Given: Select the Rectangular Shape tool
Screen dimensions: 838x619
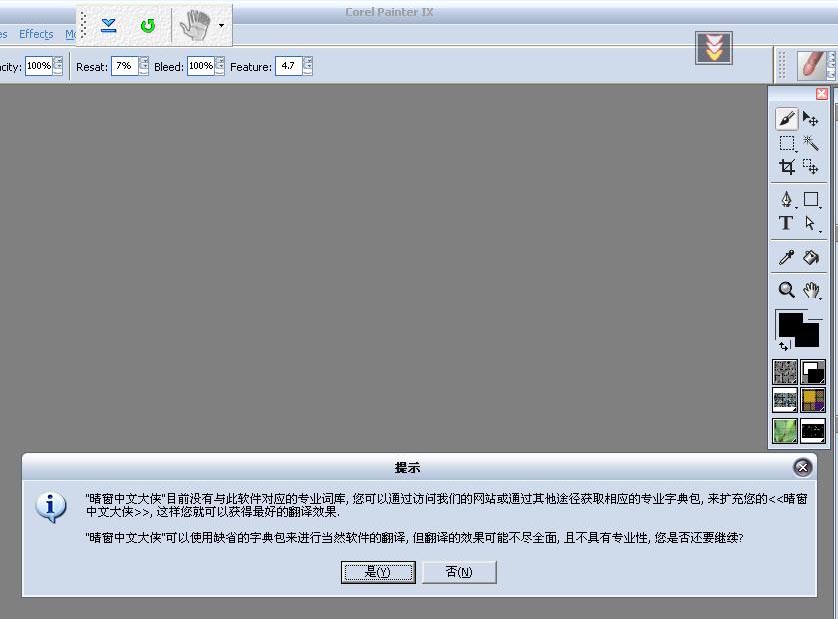Looking at the screenshot, I should pyautogui.click(x=811, y=199).
